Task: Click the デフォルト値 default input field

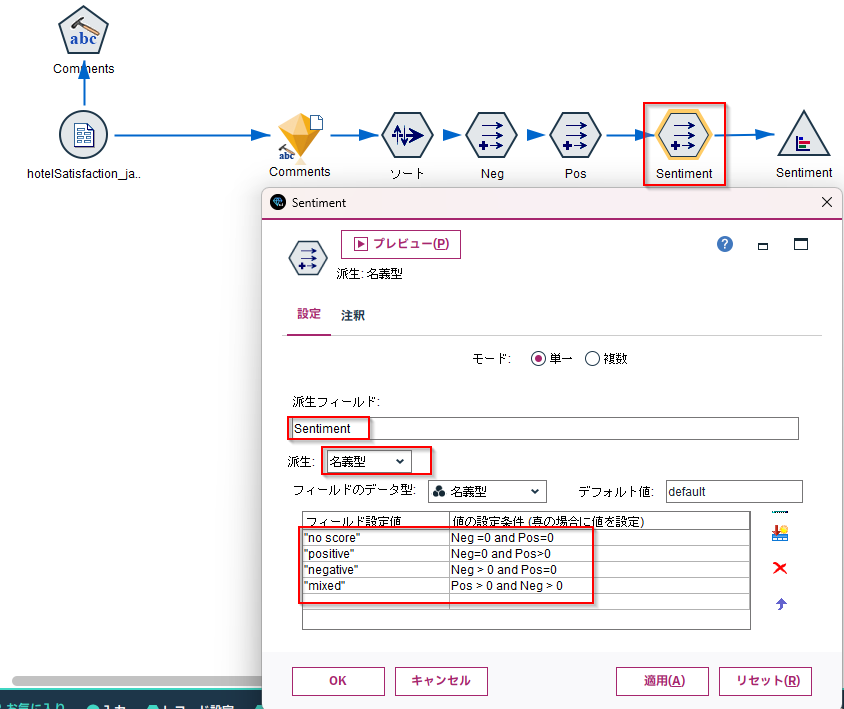Action: pos(734,492)
